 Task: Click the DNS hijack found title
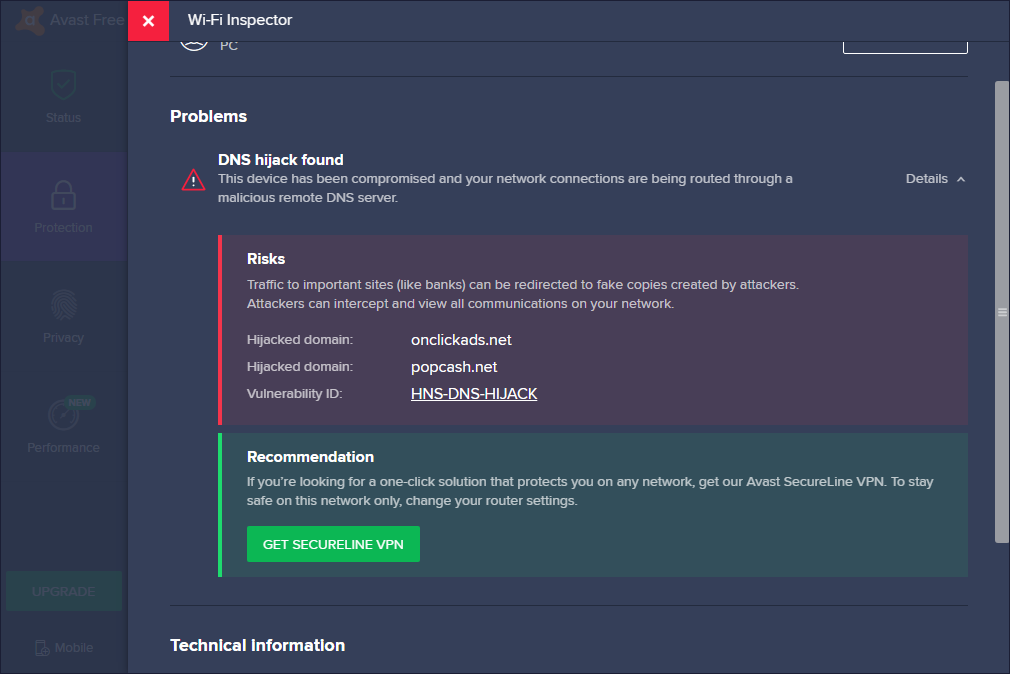pos(281,160)
